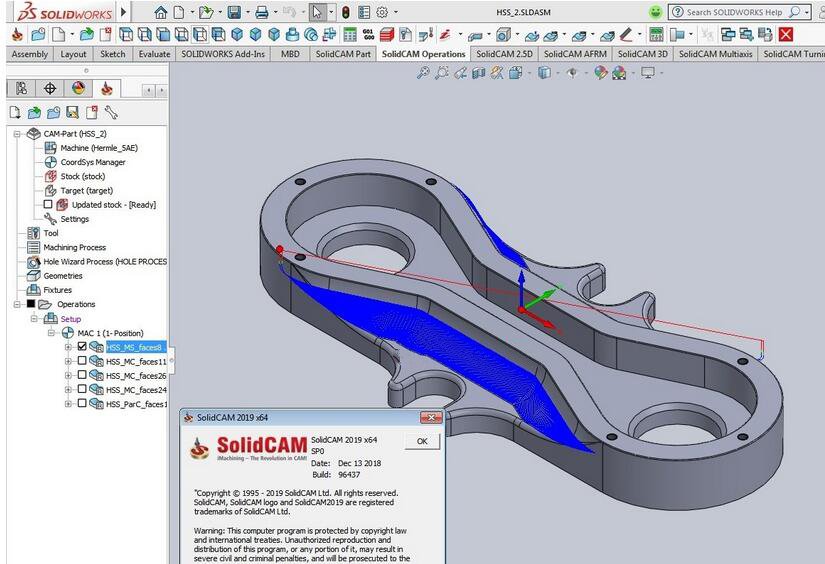This screenshot has width=825, height=564.
Task: Switch to the Assembly tab
Action: point(29,54)
